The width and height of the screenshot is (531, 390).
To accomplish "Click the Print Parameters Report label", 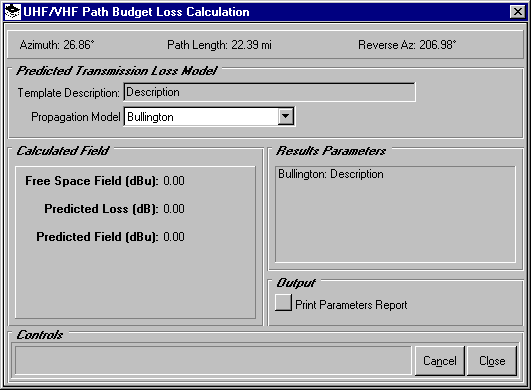I will 351,305.
